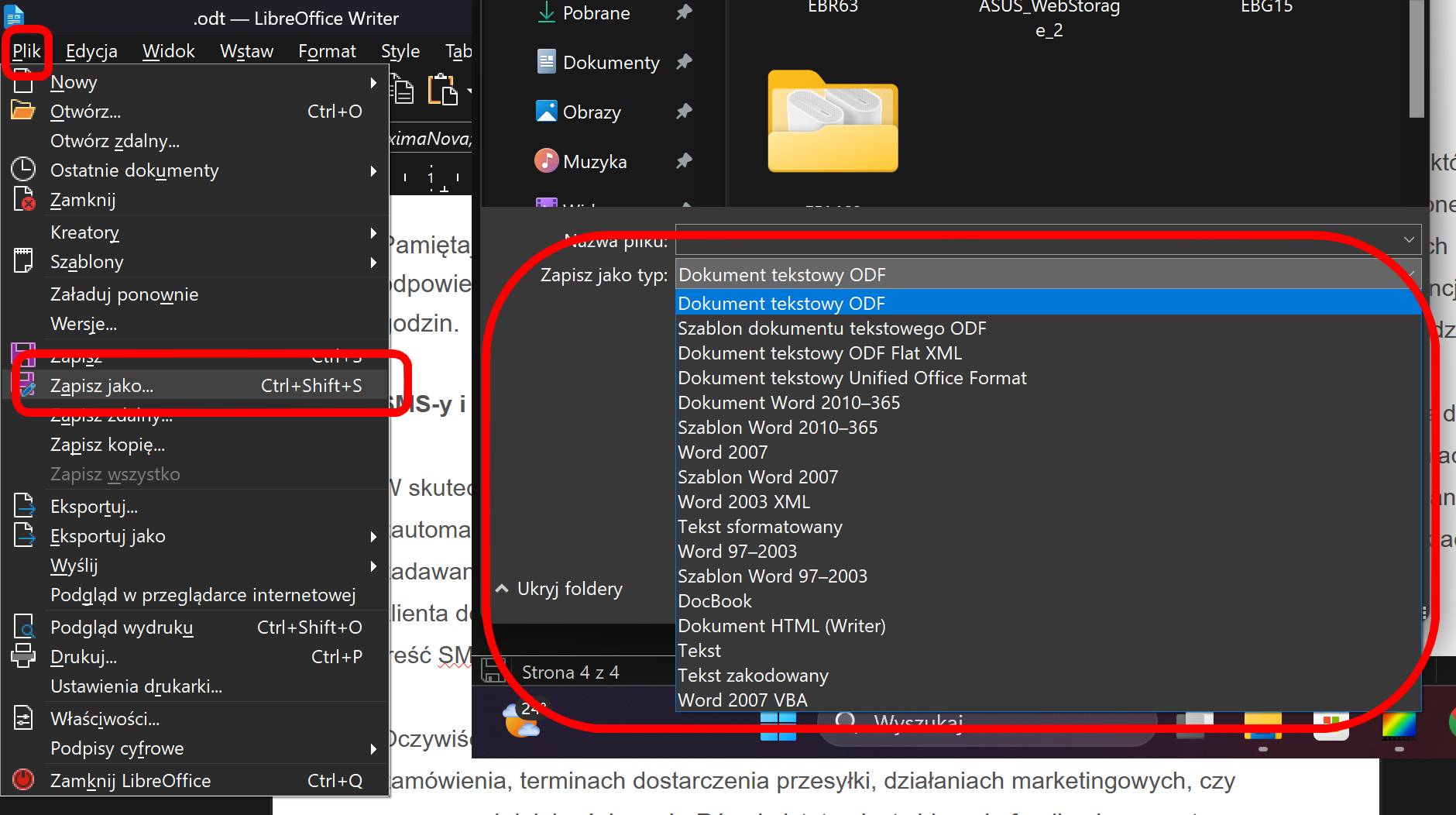Open the Format menu
The width and height of the screenshot is (1456, 815).
coord(327,51)
